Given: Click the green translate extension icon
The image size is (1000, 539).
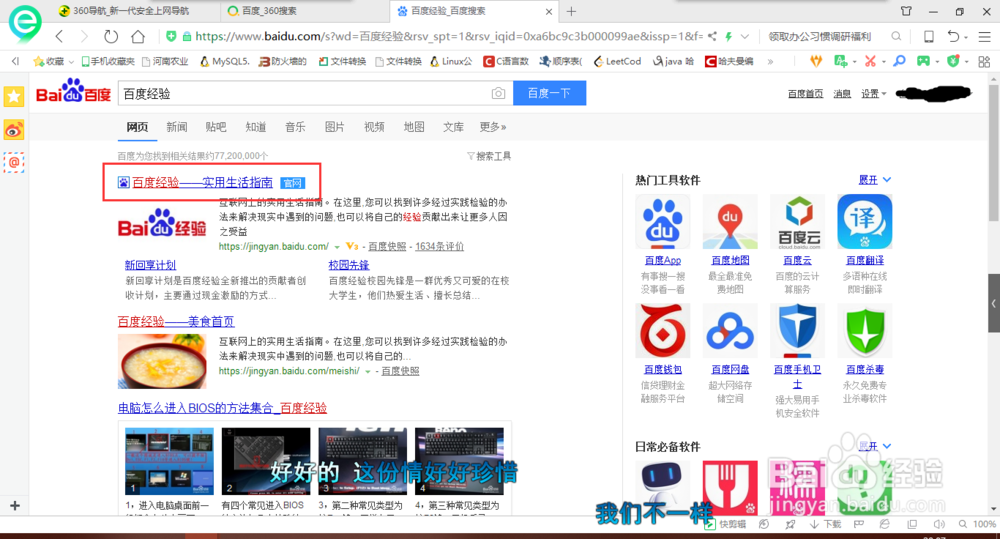Looking at the screenshot, I should click(x=841, y=61).
